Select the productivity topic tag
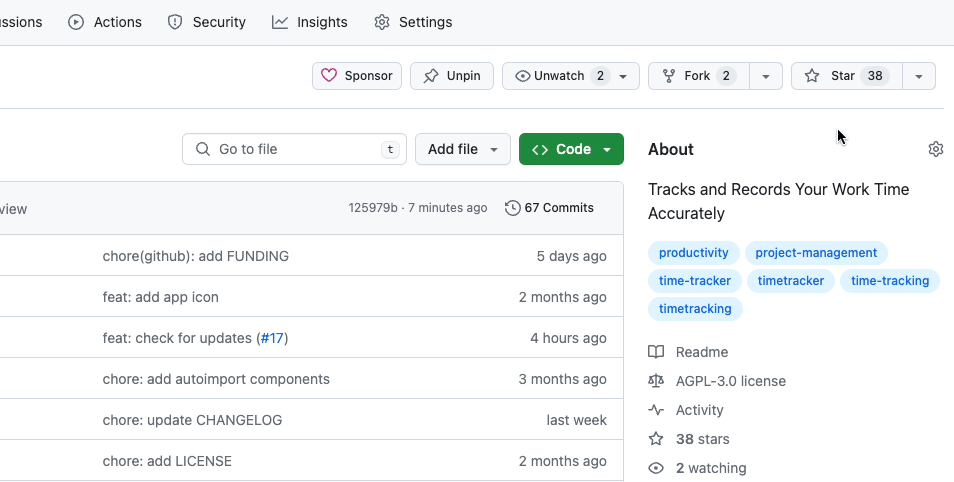Screen dimensions: 954x482 click(694, 253)
